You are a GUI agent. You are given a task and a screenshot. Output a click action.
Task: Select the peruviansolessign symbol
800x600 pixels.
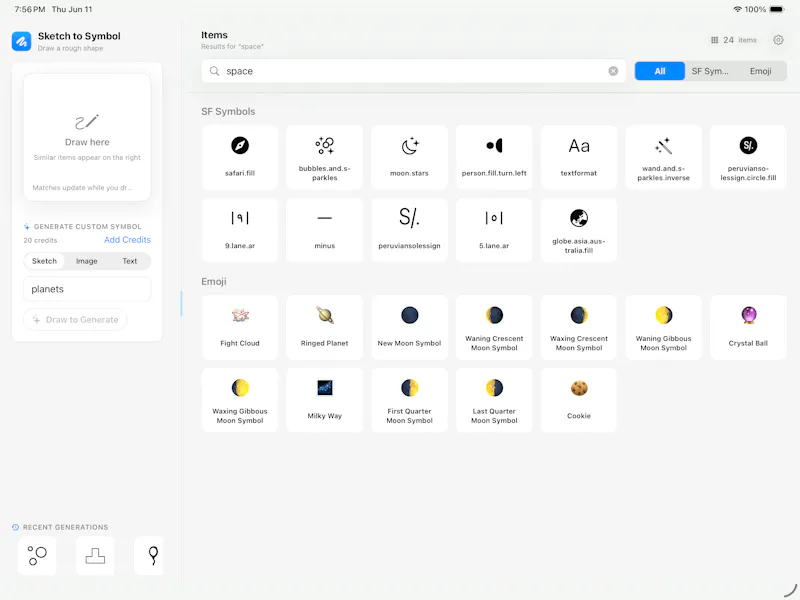coord(409,230)
